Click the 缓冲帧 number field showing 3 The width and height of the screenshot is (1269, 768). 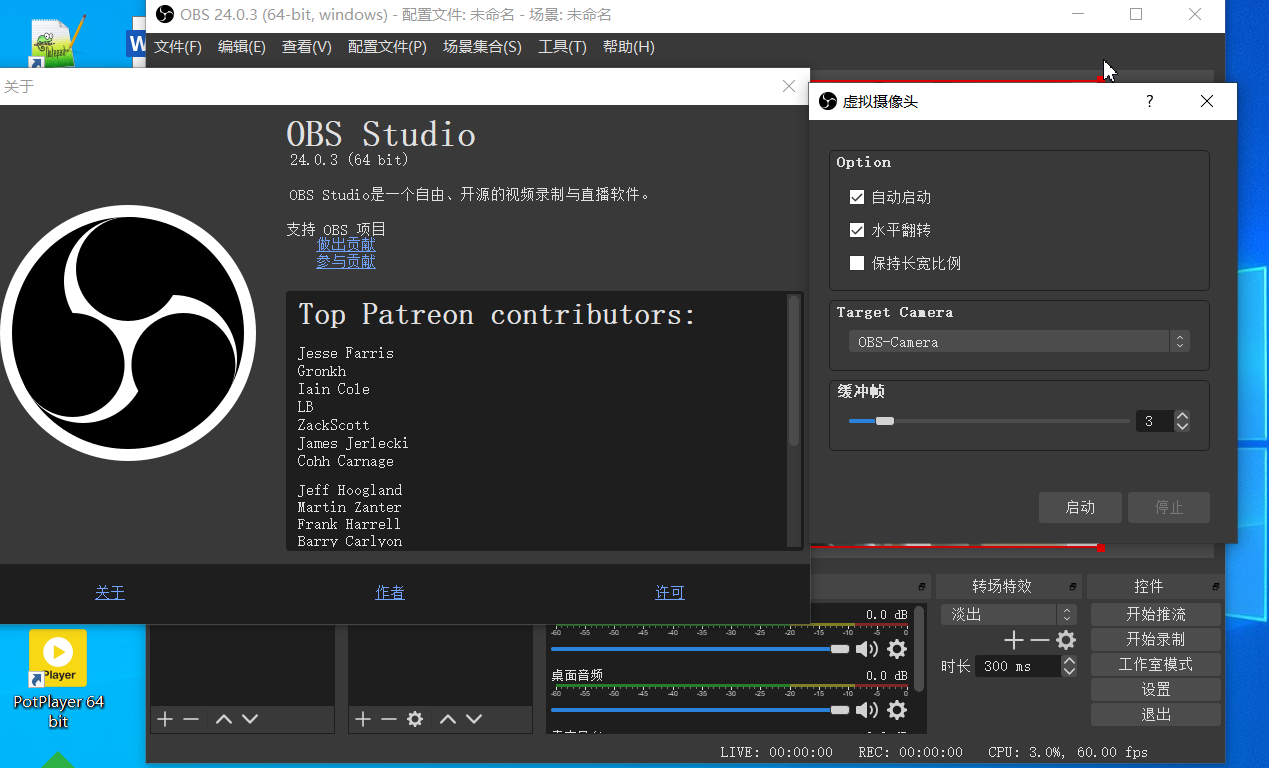click(x=1155, y=421)
